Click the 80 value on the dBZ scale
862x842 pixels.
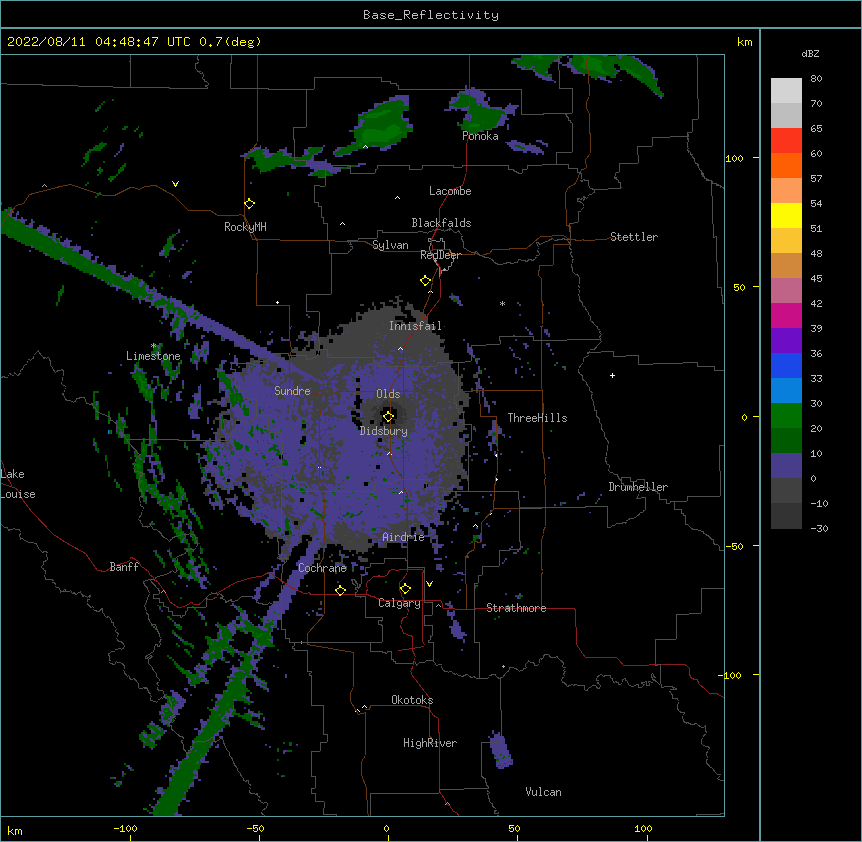[816, 79]
